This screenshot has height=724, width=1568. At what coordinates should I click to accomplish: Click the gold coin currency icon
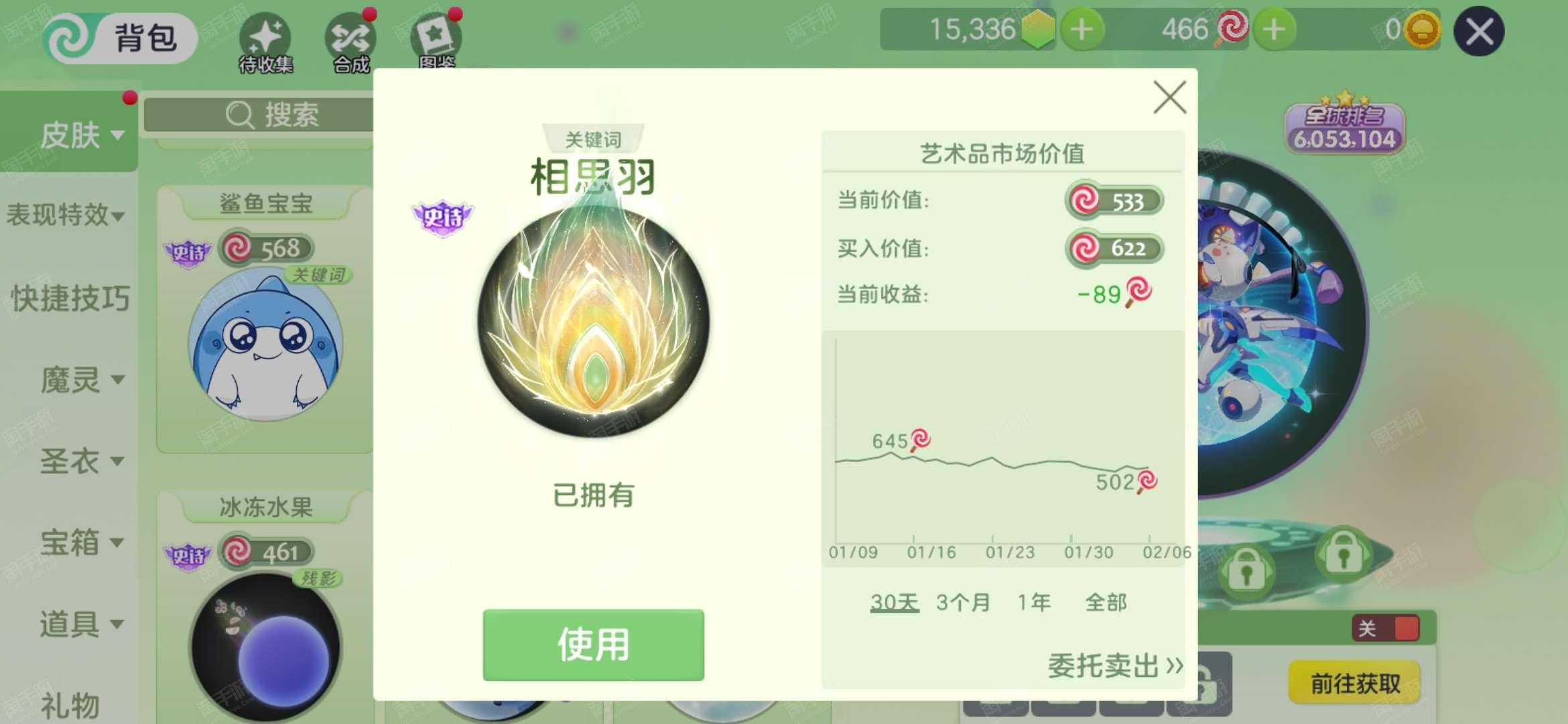(x=1421, y=29)
